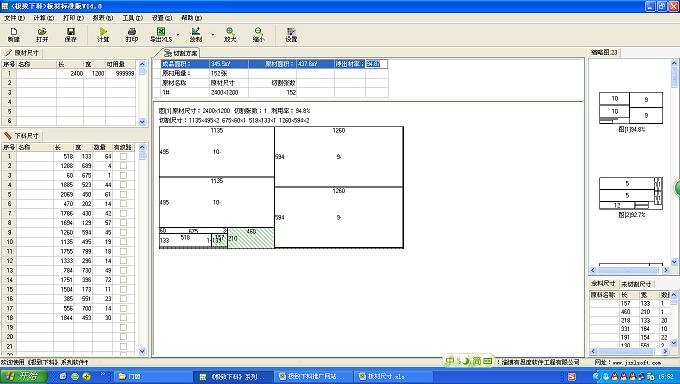The height and width of the screenshot is (384, 680).
Task: Export to XLS via 导出XLS icon
Action: pyautogui.click(x=161, y=35)
